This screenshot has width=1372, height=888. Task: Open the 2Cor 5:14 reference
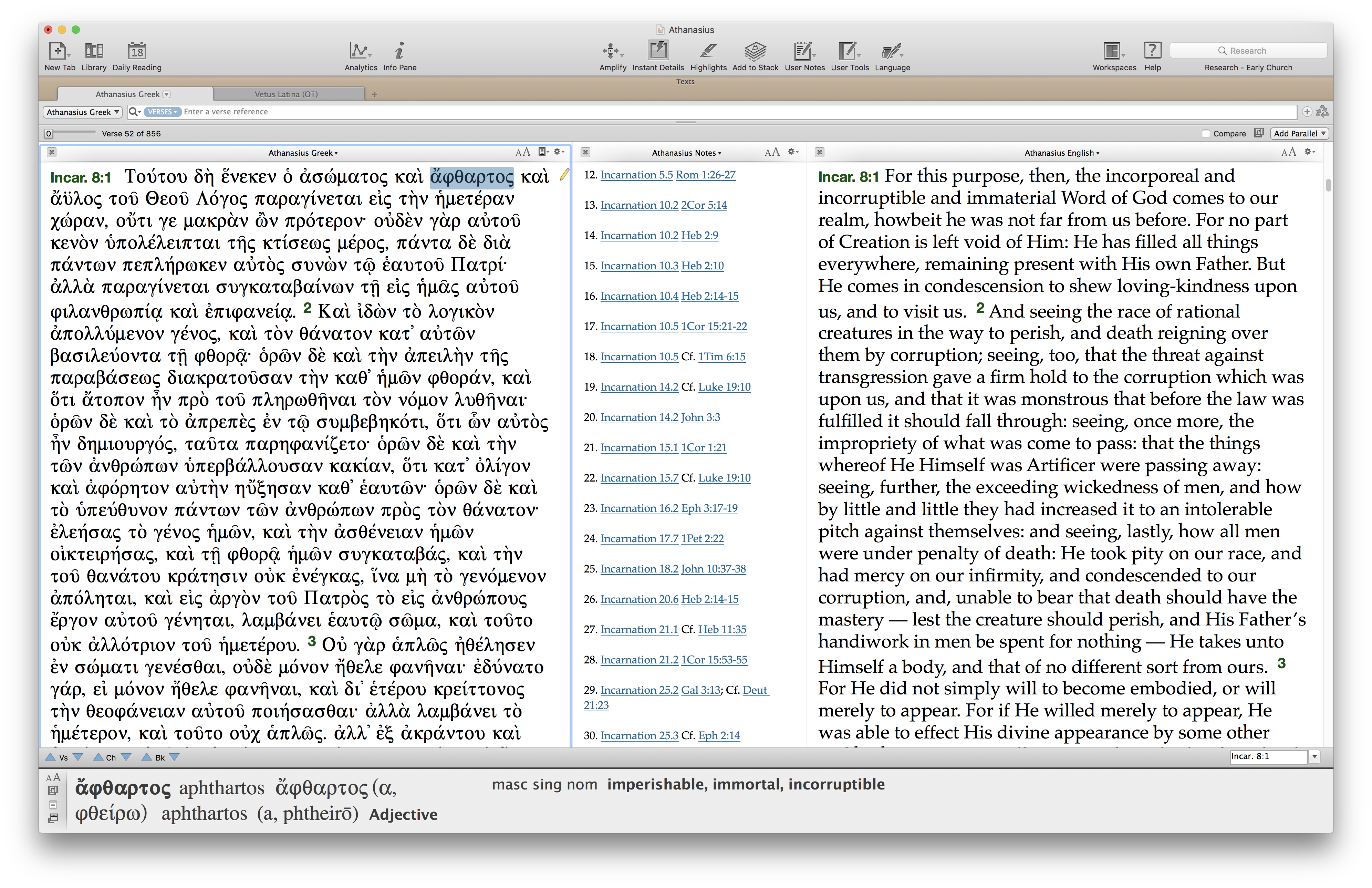click(x=704, y=205)
